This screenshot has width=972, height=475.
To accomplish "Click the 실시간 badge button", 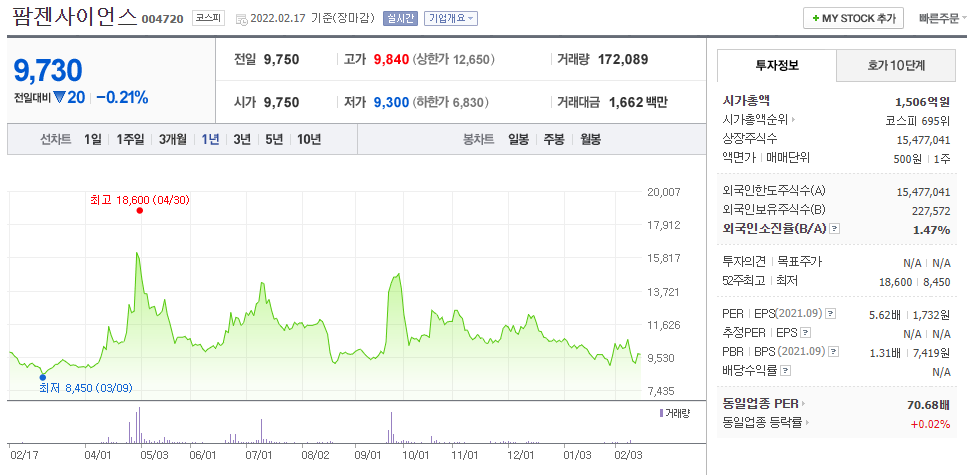I will click(x=400, y=19).
